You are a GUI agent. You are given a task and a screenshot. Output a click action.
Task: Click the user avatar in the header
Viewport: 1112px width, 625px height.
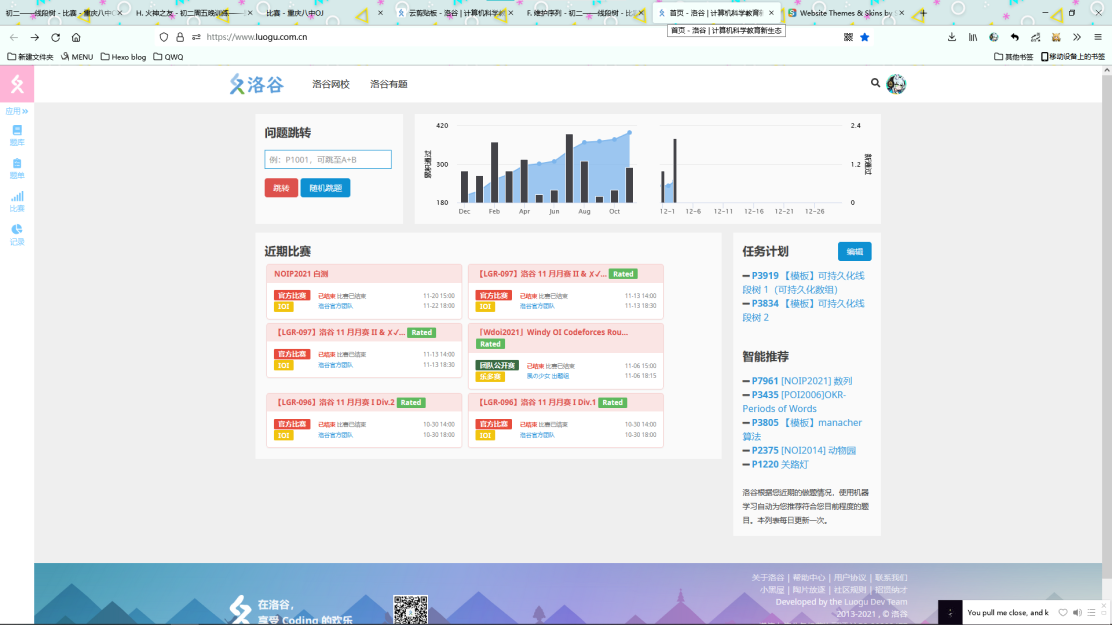pyautogui.click(x=896, y=84)
